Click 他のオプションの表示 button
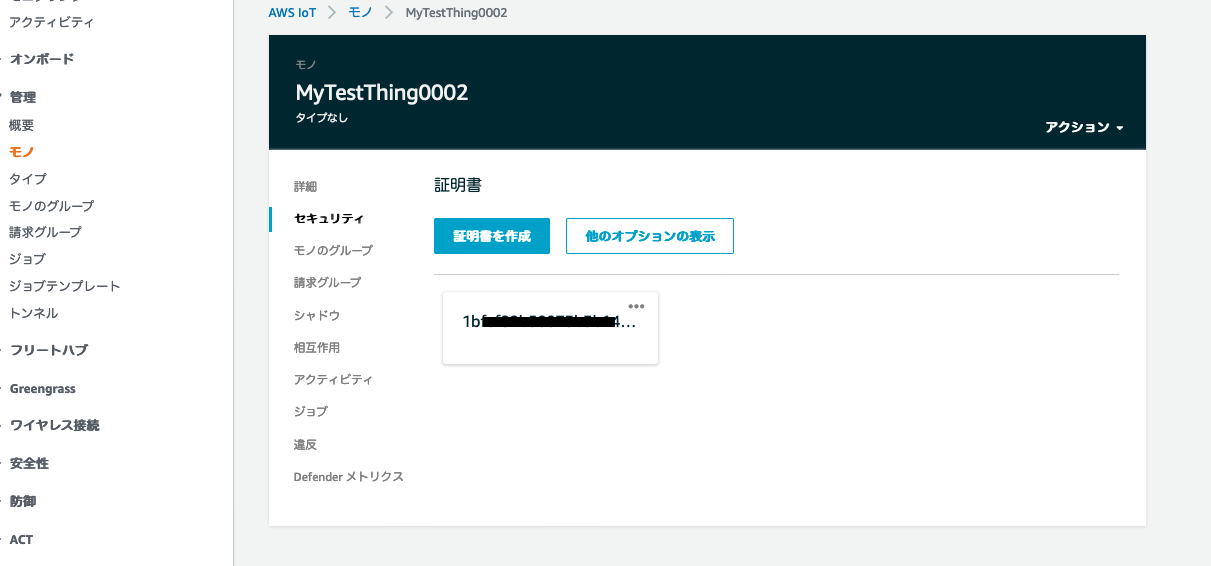This screenshot has height=566, width=1211. click(650, 236)
